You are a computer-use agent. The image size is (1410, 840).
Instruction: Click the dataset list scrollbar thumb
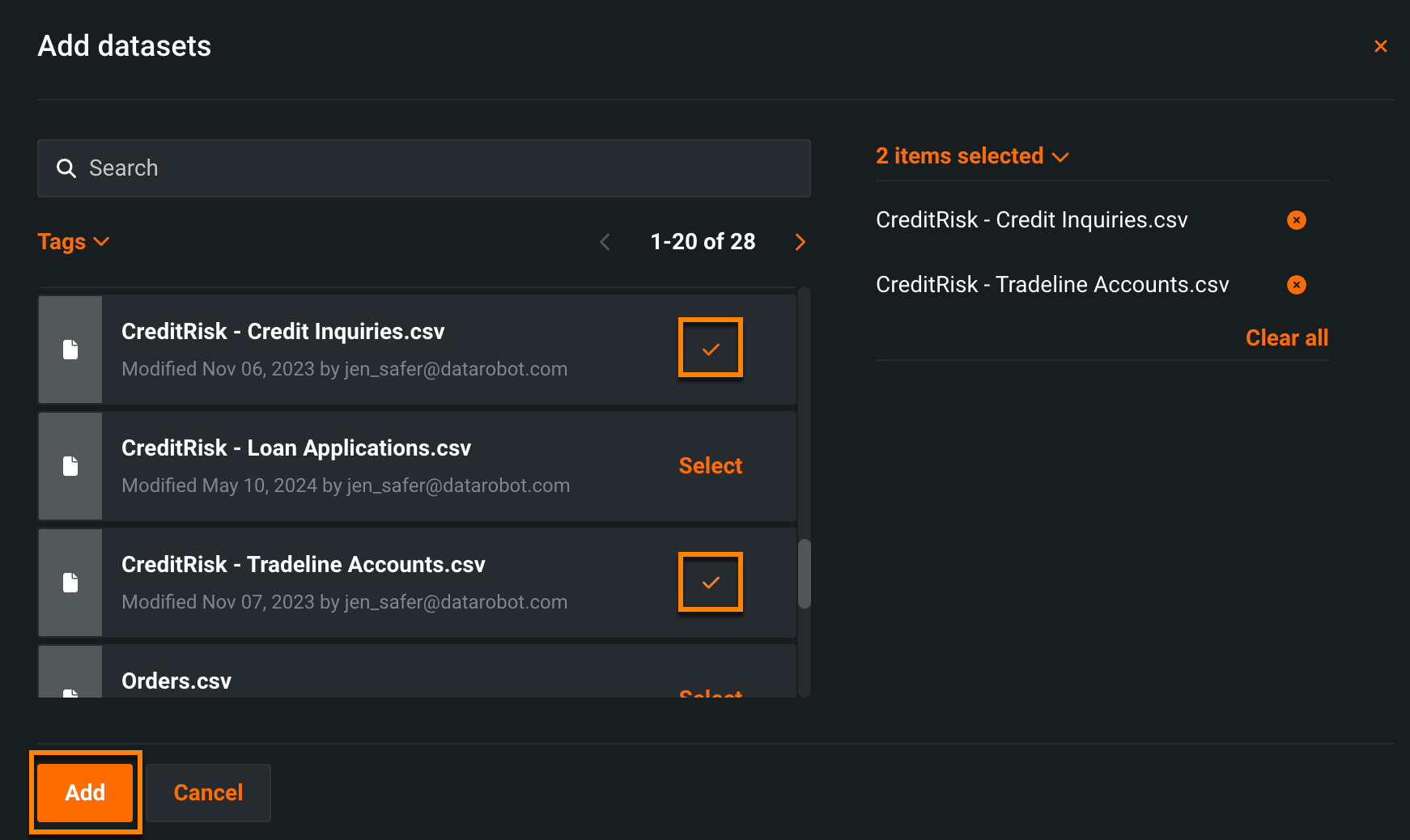tap(805, 573)
